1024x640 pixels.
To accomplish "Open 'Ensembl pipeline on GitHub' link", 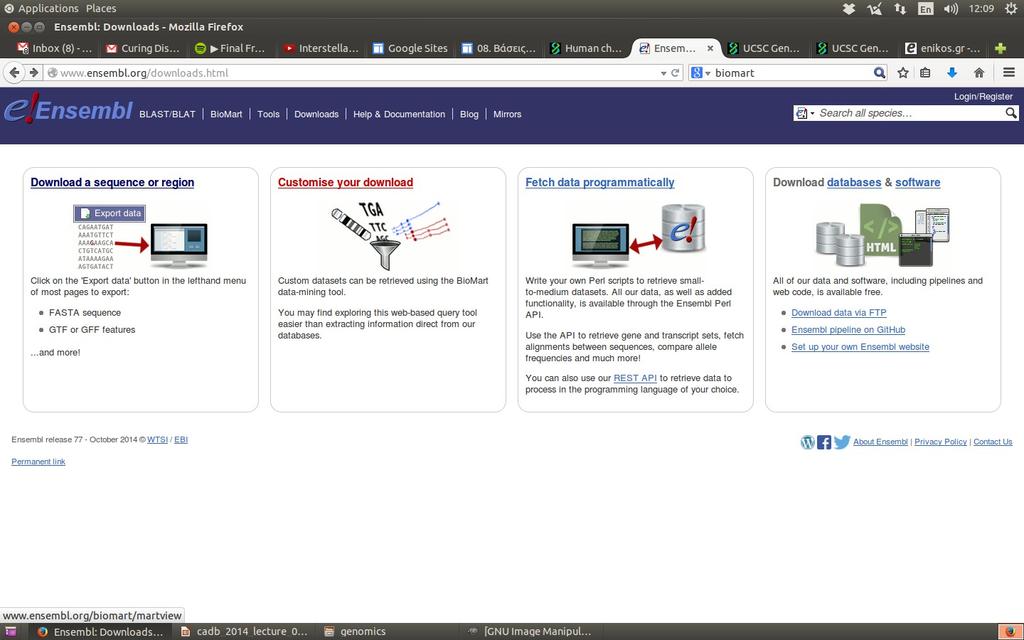I will tap(848, 330).
